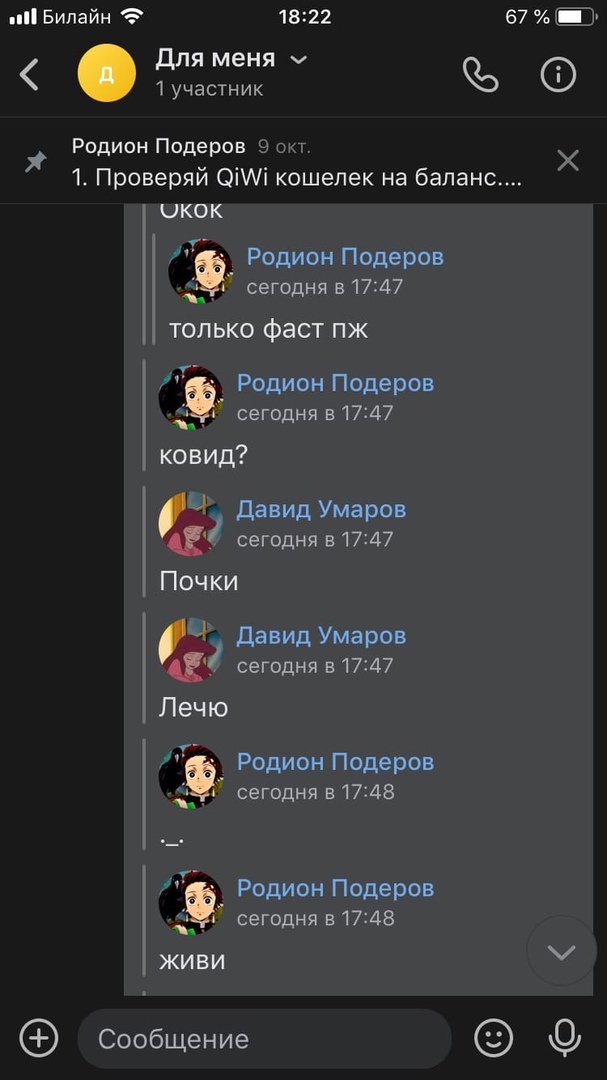The height and width of the screenshot is (1080, 607).
Task: Open Давид Умаров profile above Почки
Action: pos(321,510)
